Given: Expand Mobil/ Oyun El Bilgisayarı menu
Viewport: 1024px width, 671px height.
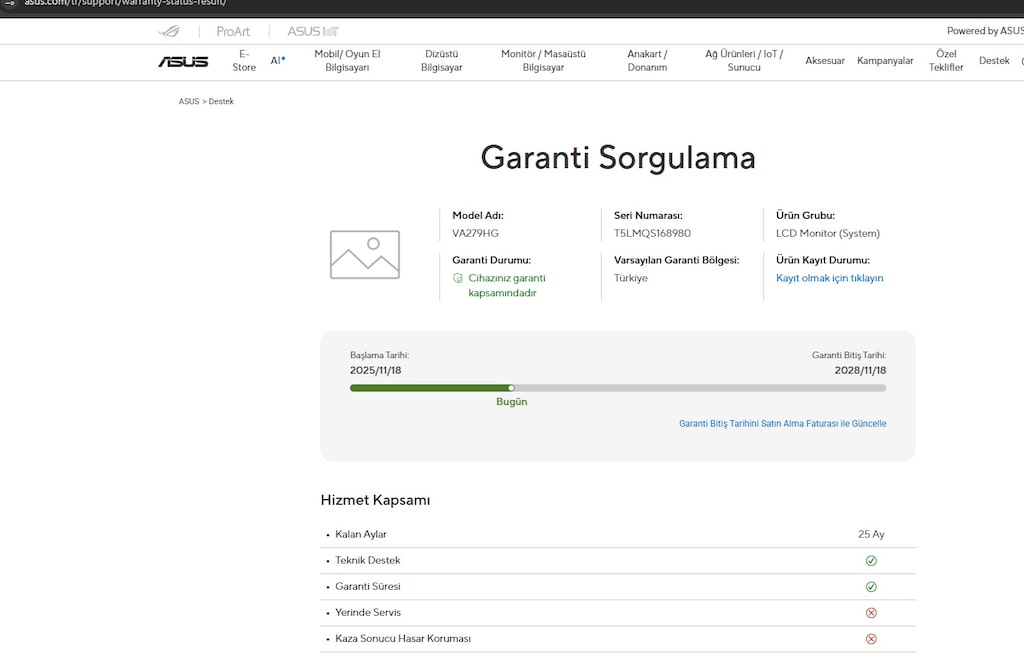Looking at the screenshot, I should pos(347,61).
